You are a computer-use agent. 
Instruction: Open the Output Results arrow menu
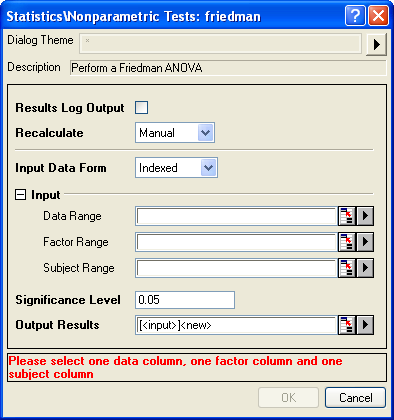(365, 325)
